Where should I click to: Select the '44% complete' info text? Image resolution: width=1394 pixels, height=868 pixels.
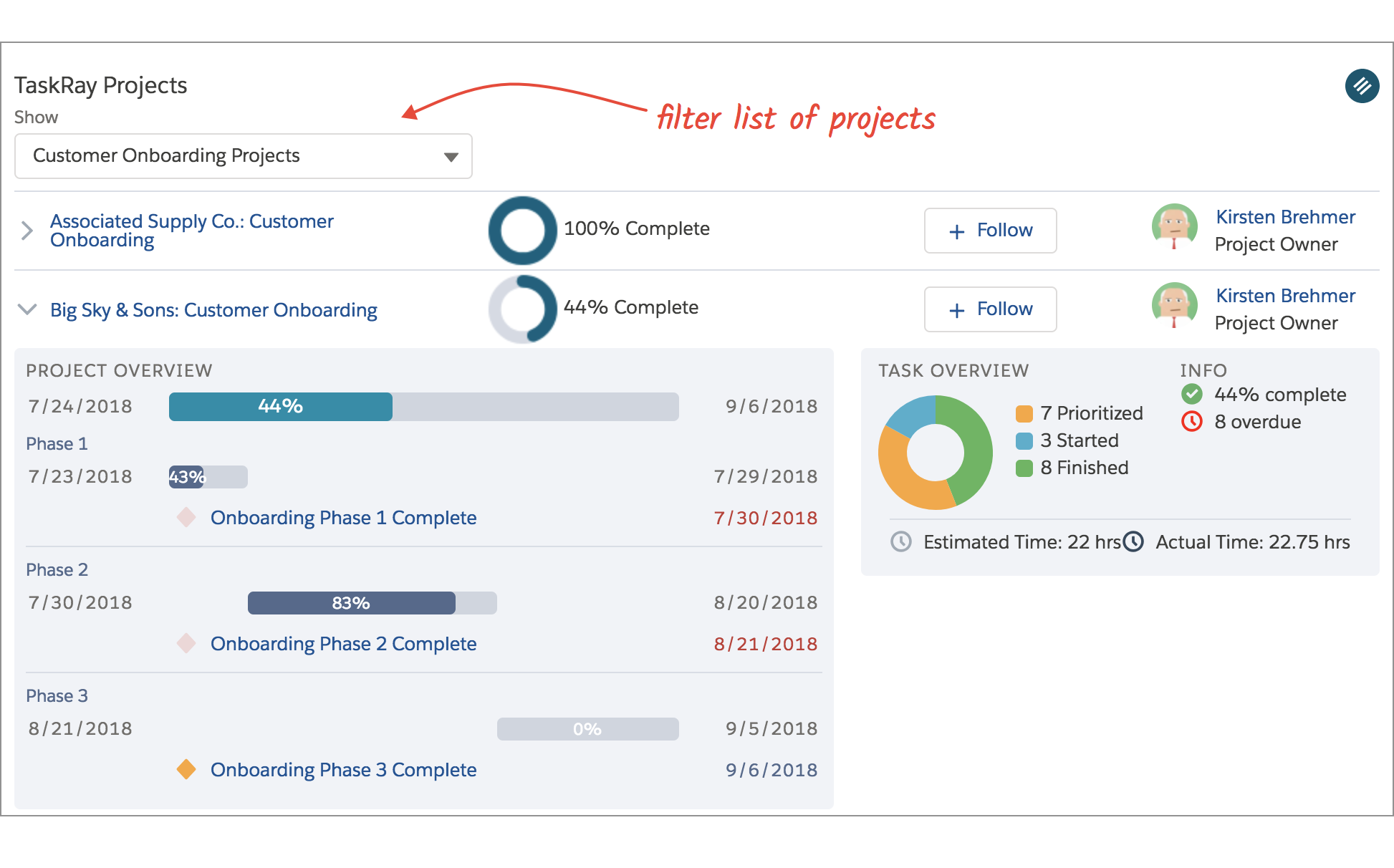click(1280, 395)
